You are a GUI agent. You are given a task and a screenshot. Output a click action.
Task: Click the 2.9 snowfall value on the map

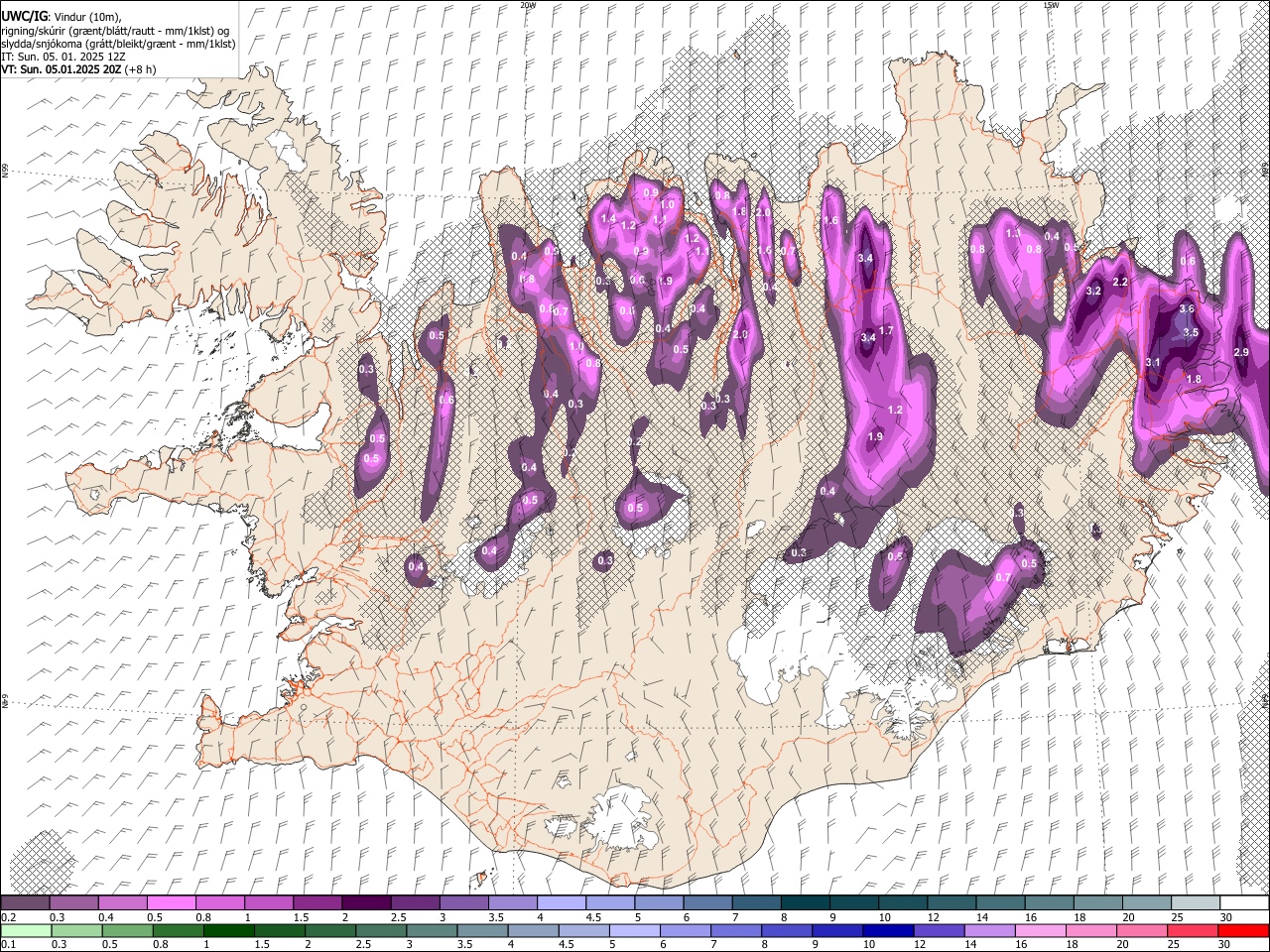[1241, 353]
